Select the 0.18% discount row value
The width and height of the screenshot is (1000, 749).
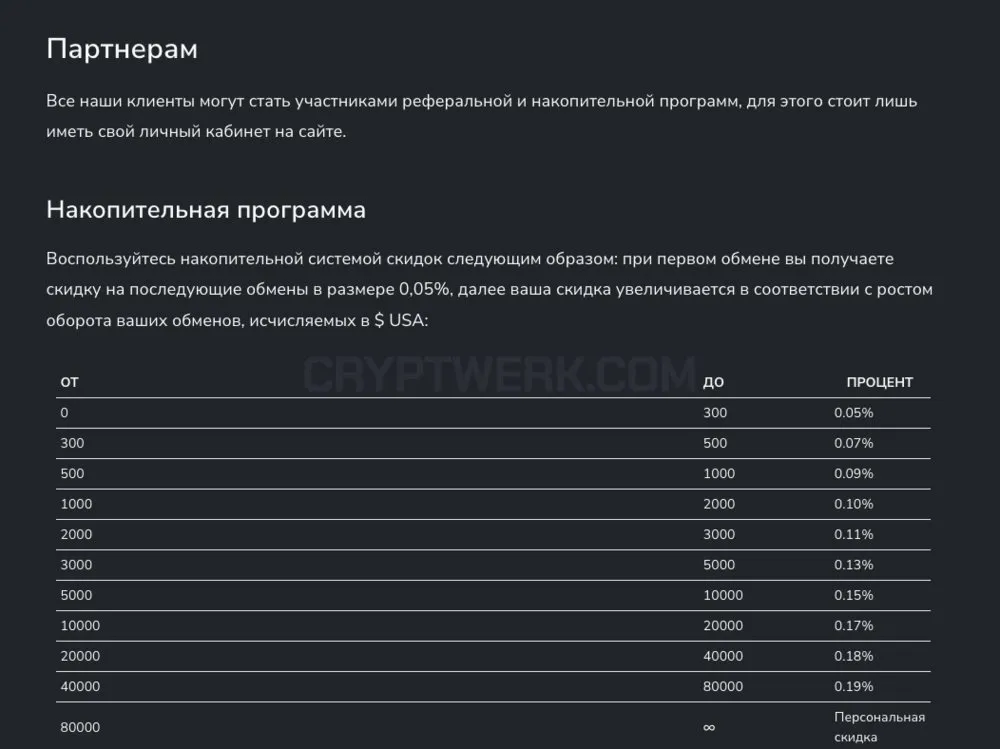pyautogui.click(x=853, y=656)
